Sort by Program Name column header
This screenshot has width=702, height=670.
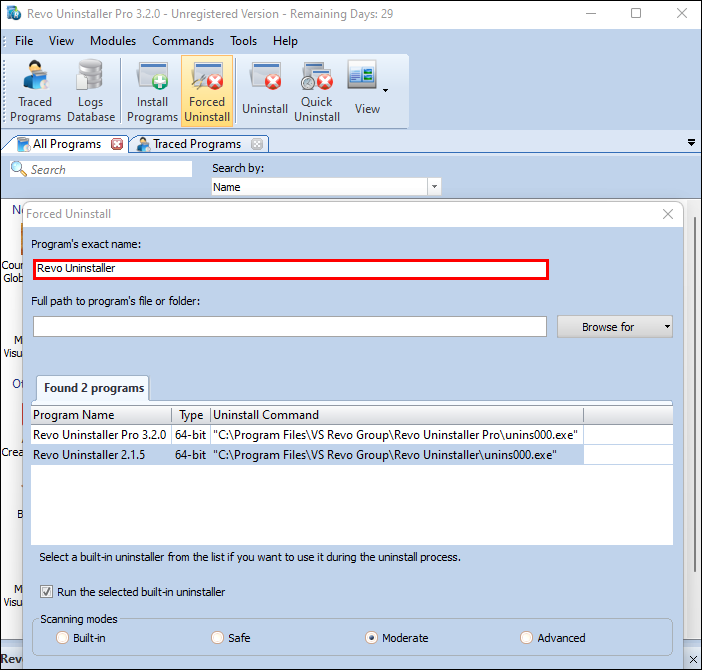pos(101,415)
